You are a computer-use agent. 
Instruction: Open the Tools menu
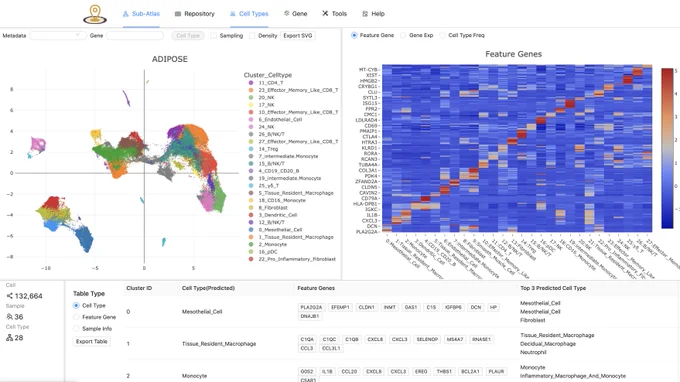tap(334, 14)
